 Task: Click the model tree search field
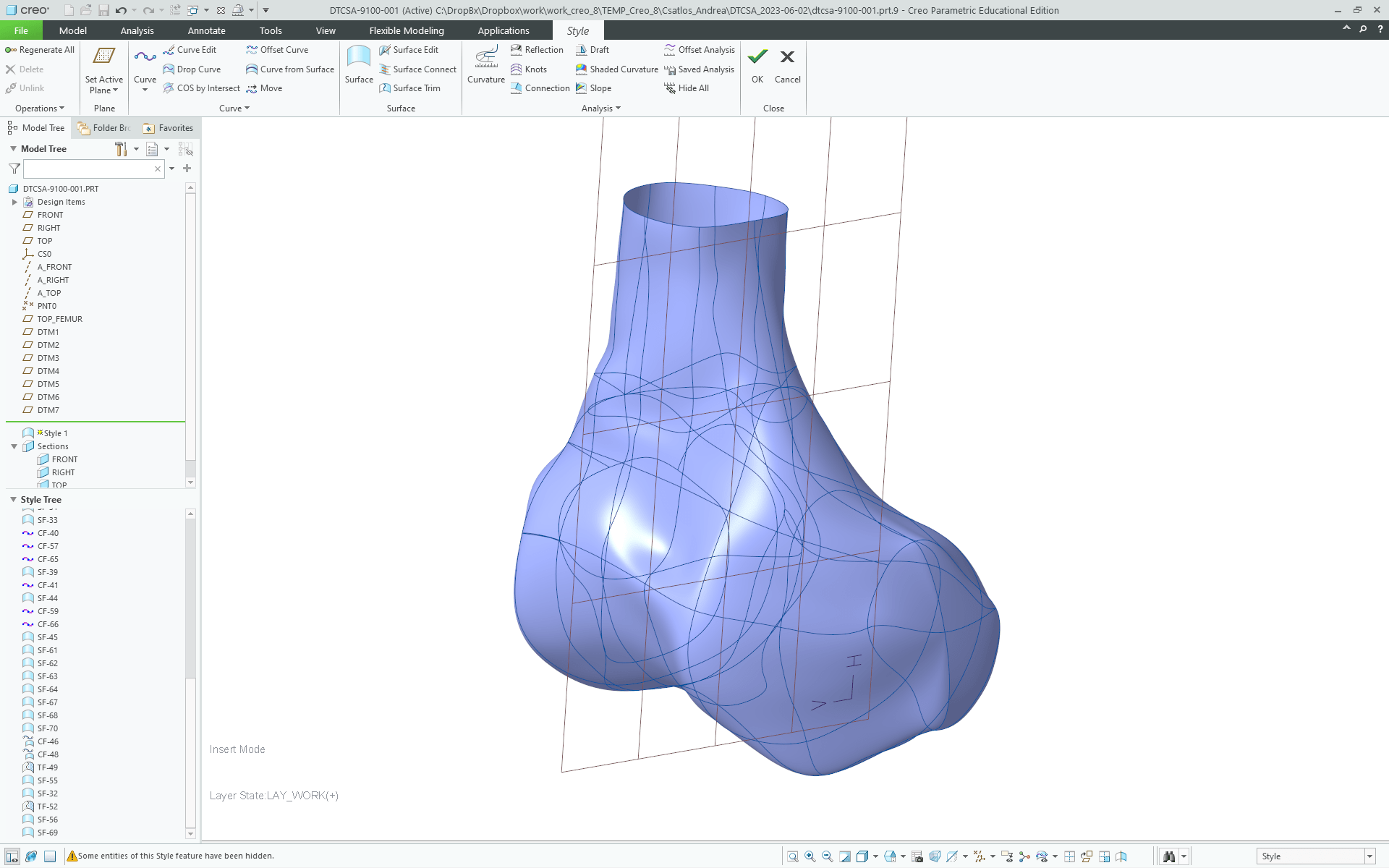(x=87, y=169)
